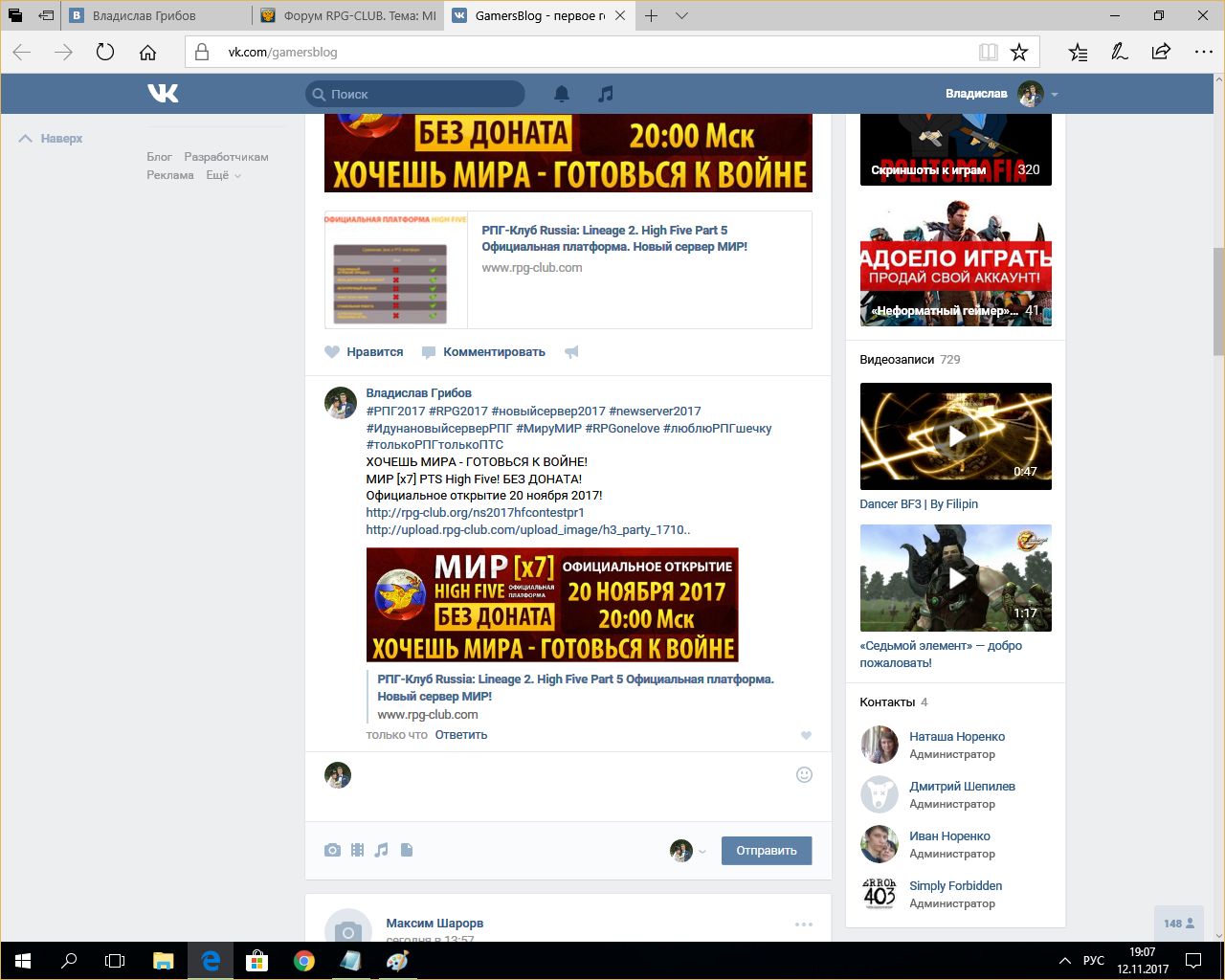Open Edge web notes pen

1119,53
